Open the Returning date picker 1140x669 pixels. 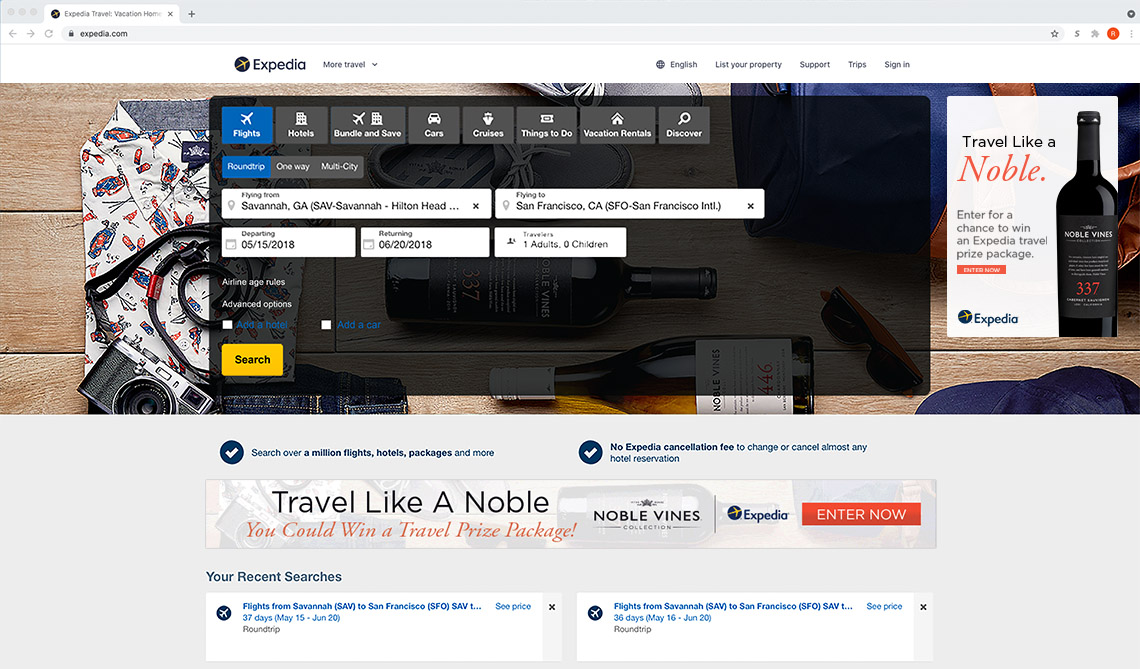[425, 242]
